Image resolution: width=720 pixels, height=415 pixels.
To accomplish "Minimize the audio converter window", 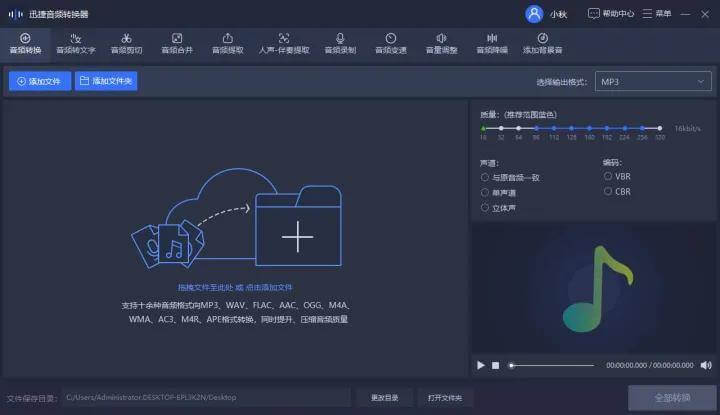I will (685, 14).
